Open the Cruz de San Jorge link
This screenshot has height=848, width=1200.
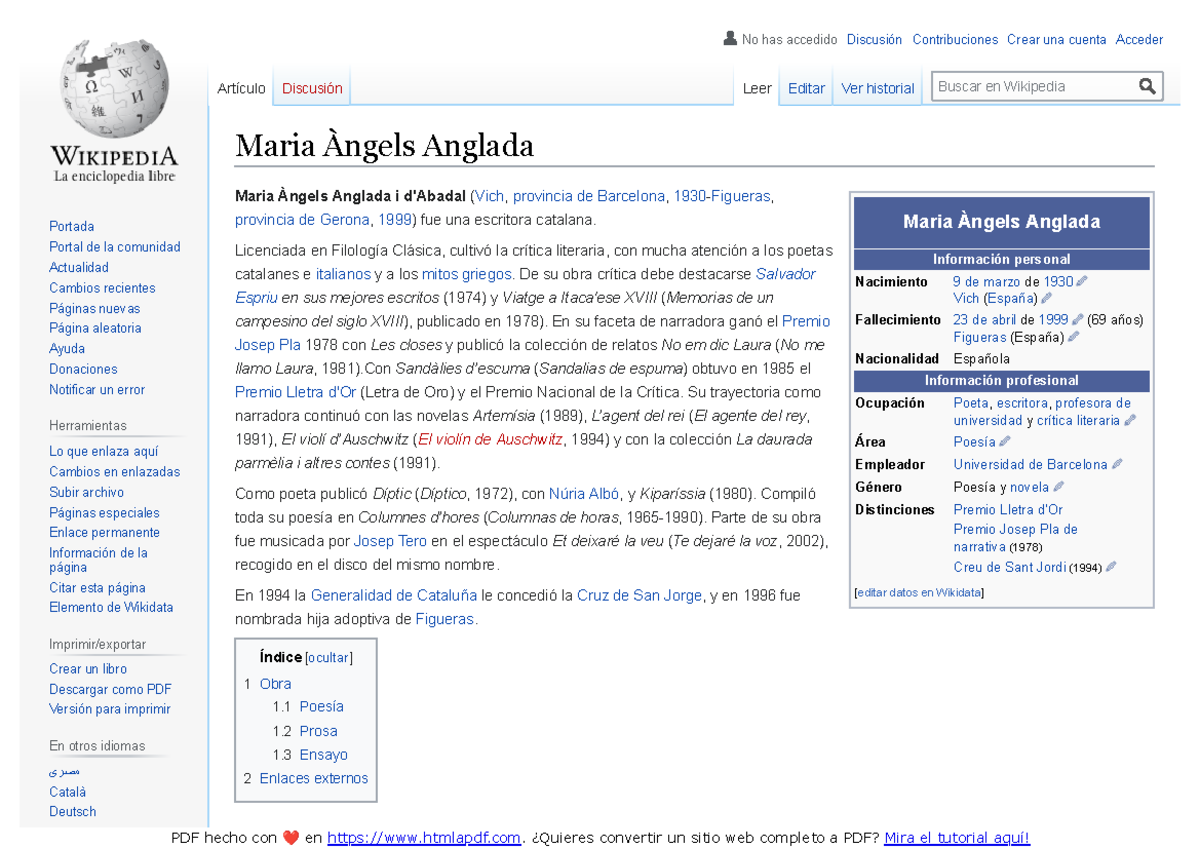pyautogui.click(x=639, y=595)
